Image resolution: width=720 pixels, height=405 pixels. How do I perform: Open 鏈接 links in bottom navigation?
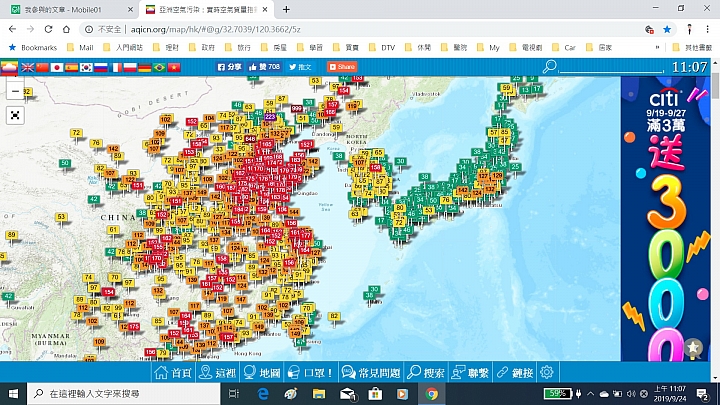pos(514,372)
